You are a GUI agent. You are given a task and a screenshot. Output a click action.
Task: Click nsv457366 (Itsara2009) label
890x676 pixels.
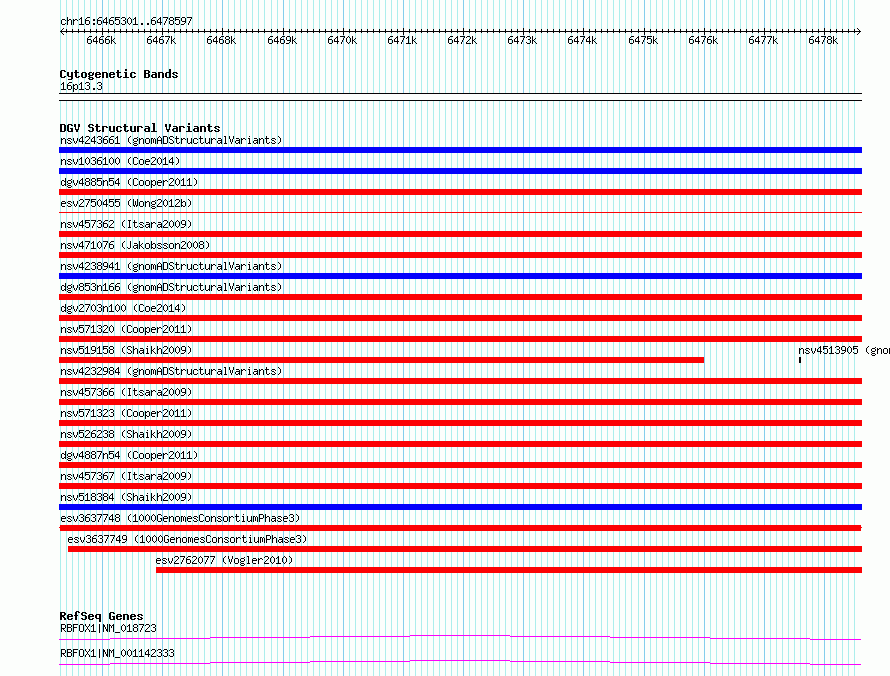click(x=126, y=392)
